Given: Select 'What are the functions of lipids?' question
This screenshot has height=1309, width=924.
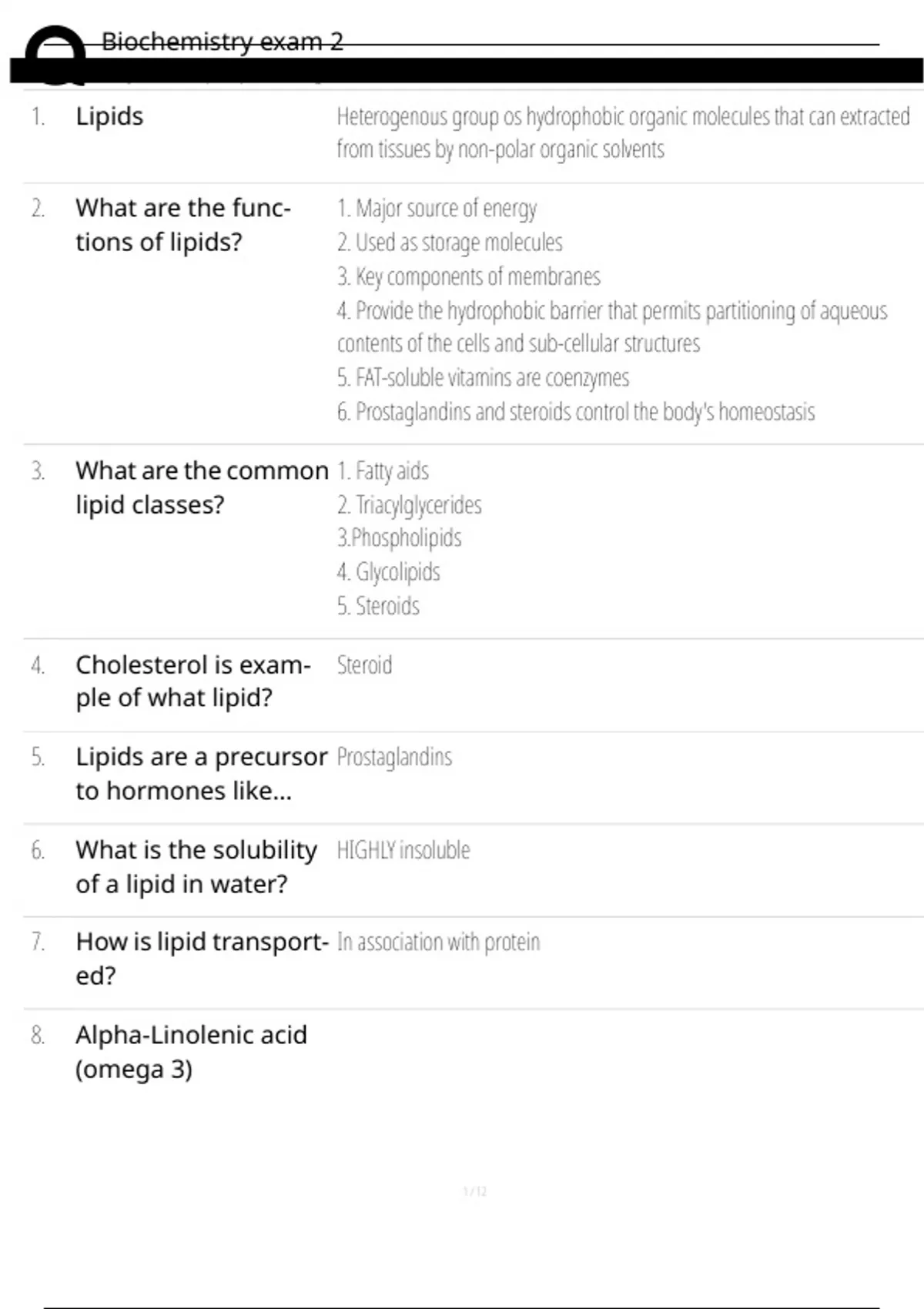Looking at the screenshot, I should coord(183,225).
